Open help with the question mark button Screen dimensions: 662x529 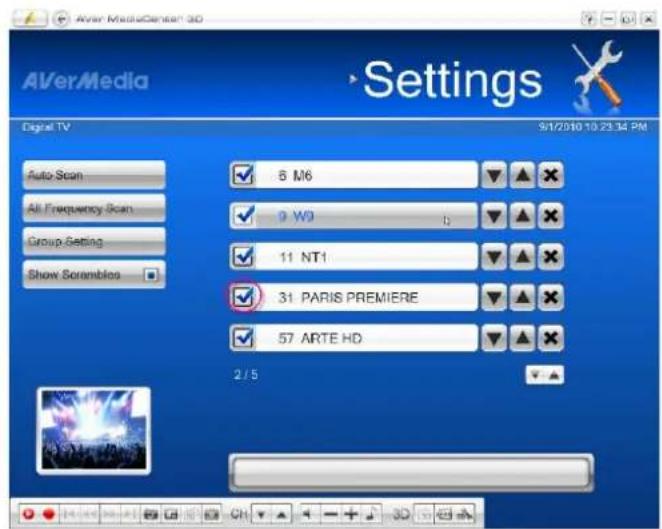point(589,19)
